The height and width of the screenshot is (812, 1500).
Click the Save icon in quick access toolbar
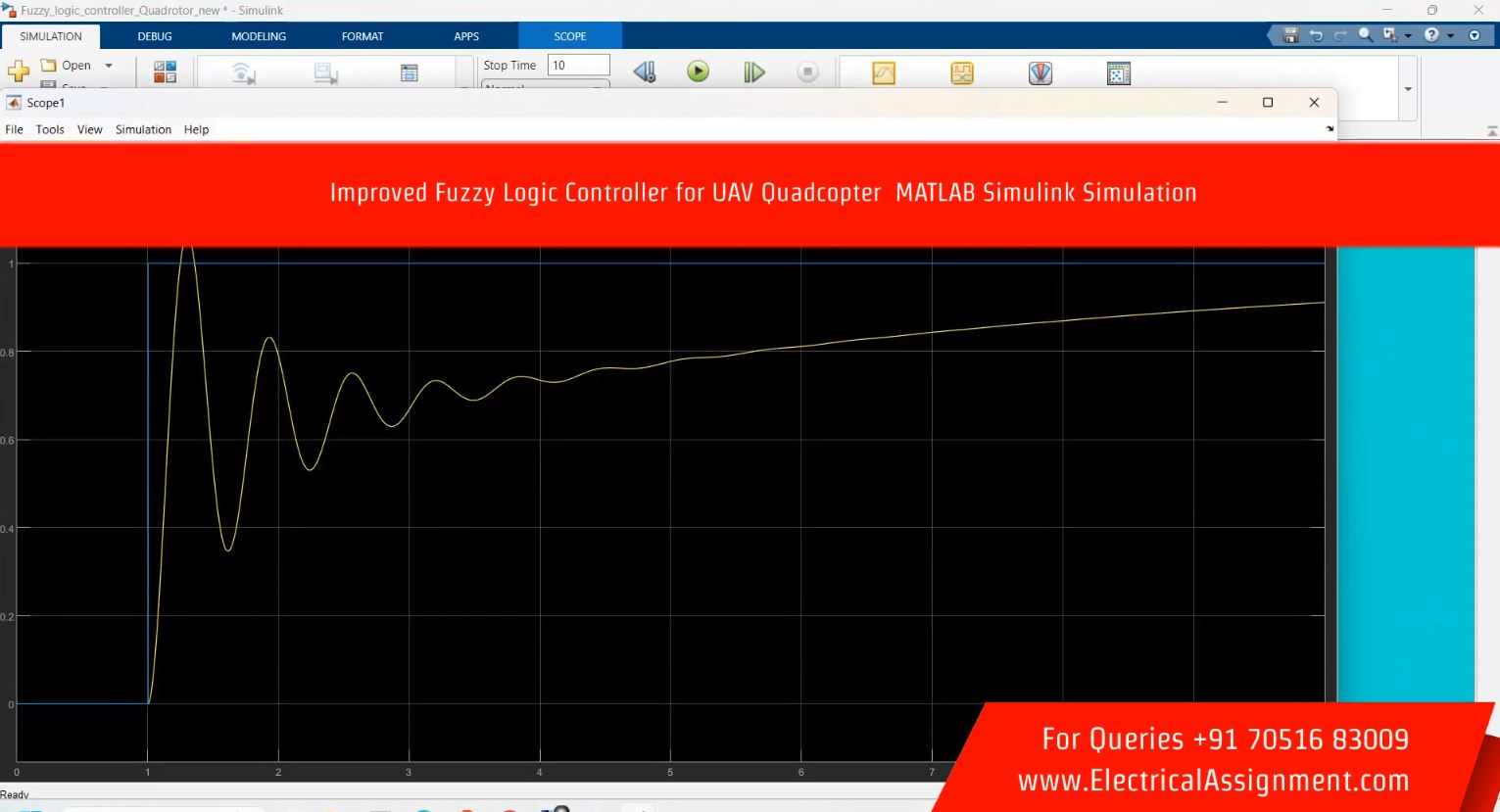pyautogui.click(x=1290, y=35)
